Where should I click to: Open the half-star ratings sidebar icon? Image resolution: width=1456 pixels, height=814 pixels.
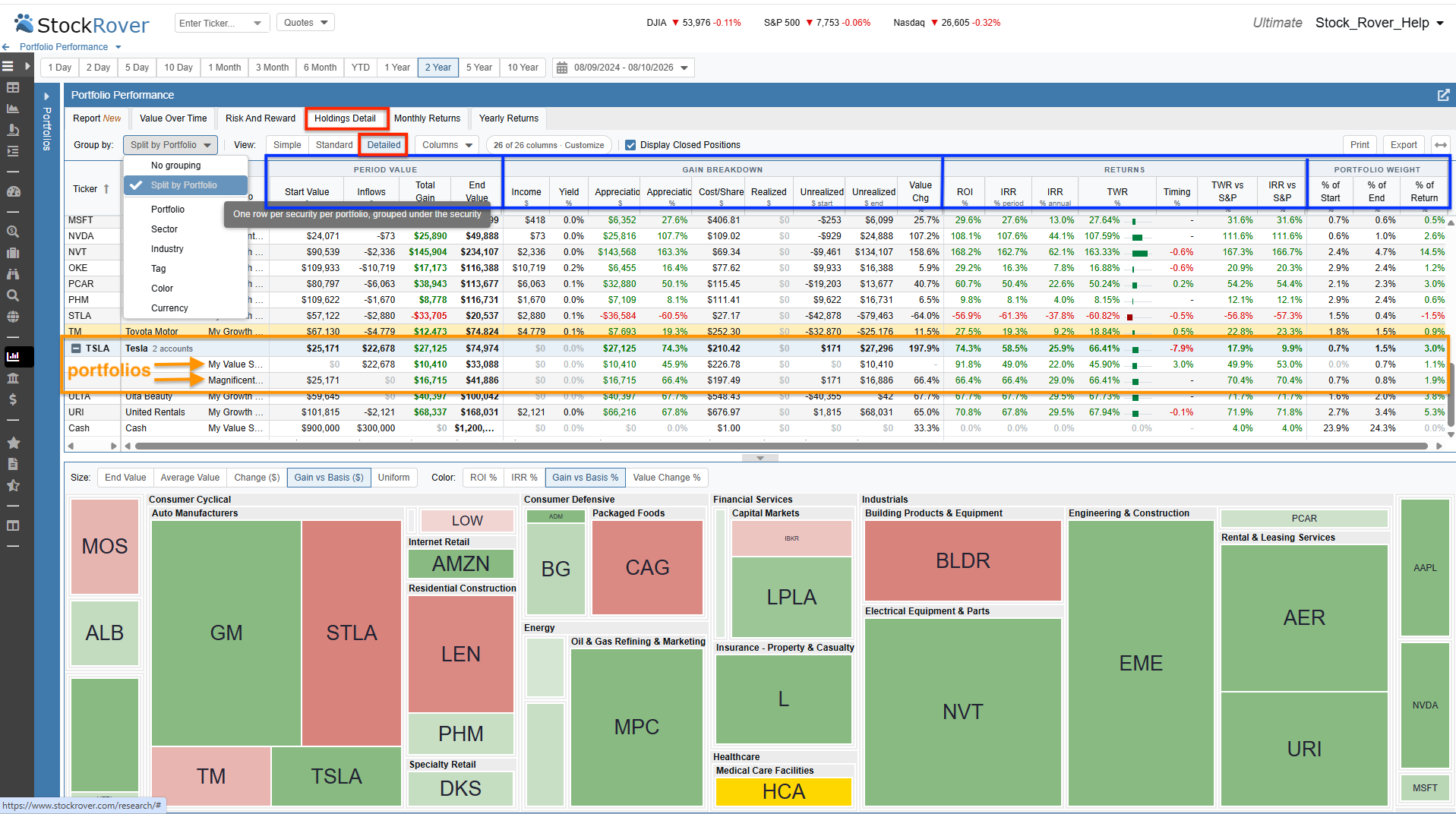(13, 485)
